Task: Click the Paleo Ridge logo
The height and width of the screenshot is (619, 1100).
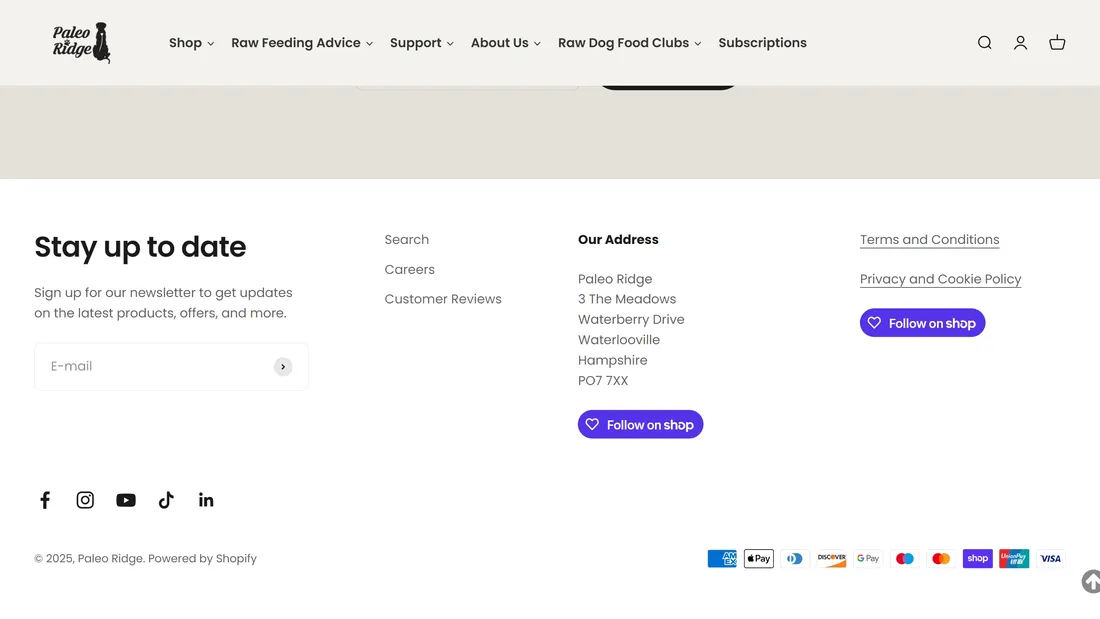Action: 81,43
